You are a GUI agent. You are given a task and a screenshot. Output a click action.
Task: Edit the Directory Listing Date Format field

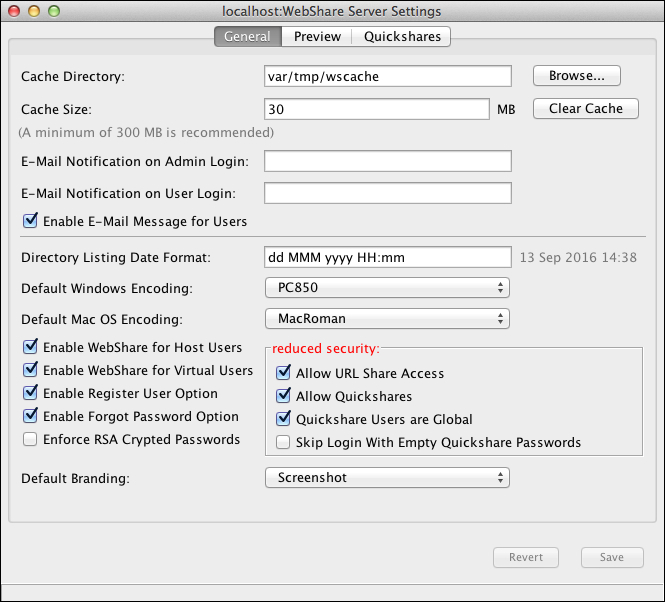pyautogui.click(x=388, y=257)
